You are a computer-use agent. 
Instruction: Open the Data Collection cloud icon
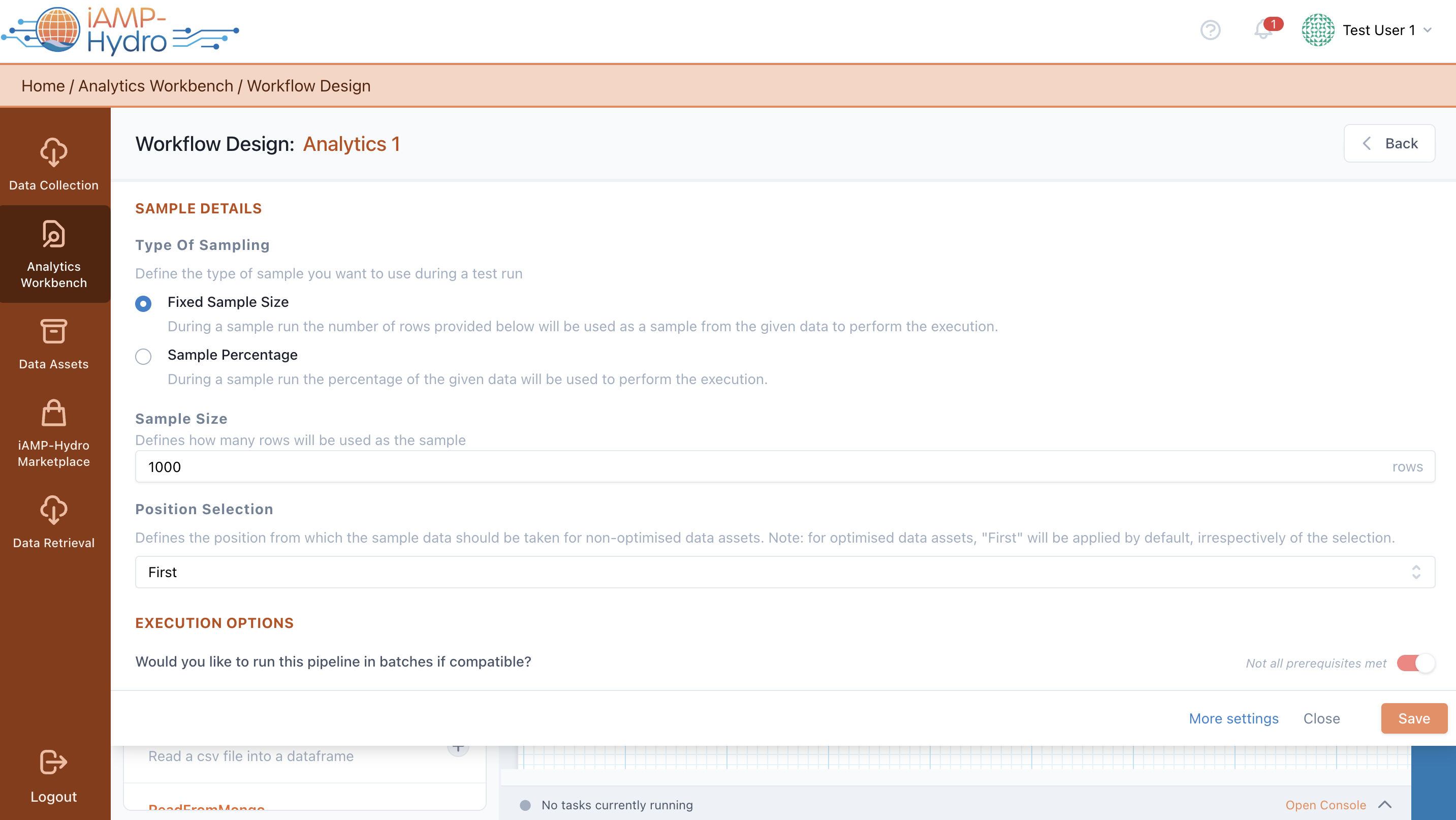(x=54, y=152)
